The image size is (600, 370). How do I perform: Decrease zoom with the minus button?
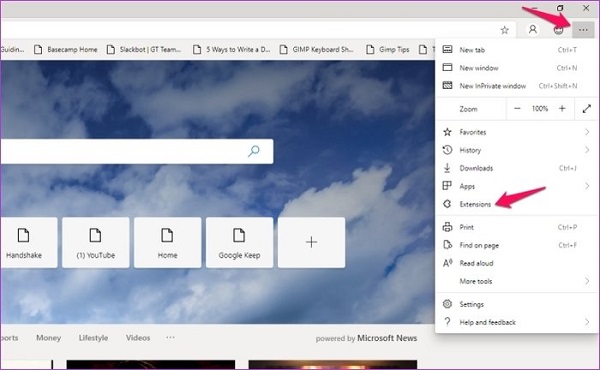(x=517, y=109)
